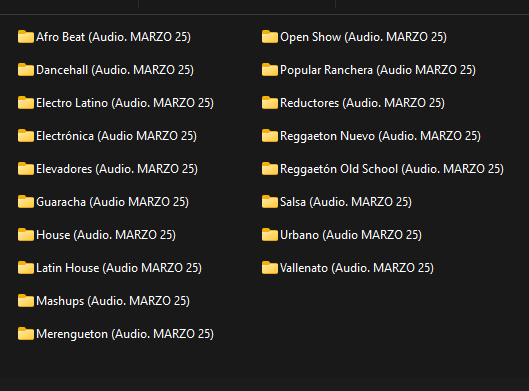Select the name 'Merengueton (Audio. MARZO 25)'
Image resolution: width=529 pixels, height=391 pixels.
(x=125, y=334)
